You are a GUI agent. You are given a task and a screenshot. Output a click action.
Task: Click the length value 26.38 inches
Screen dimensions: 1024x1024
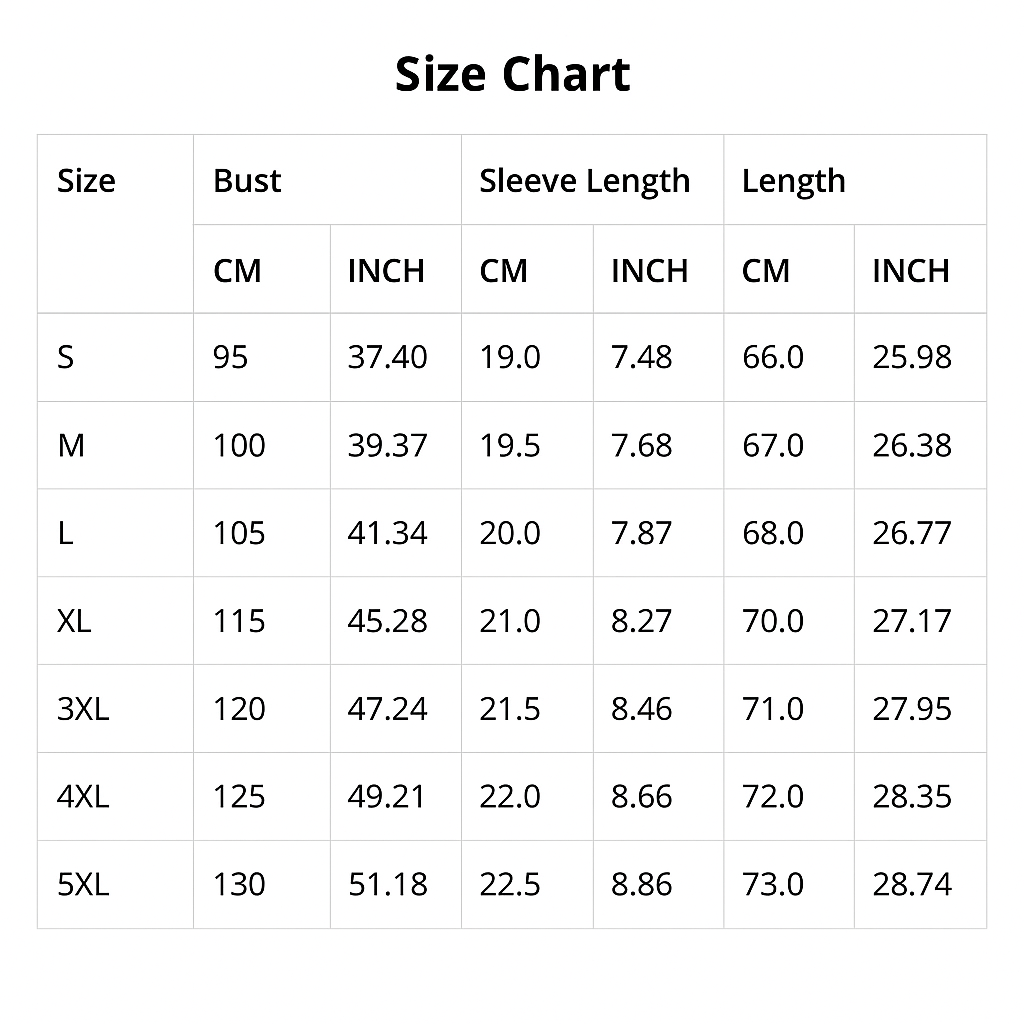912,445
